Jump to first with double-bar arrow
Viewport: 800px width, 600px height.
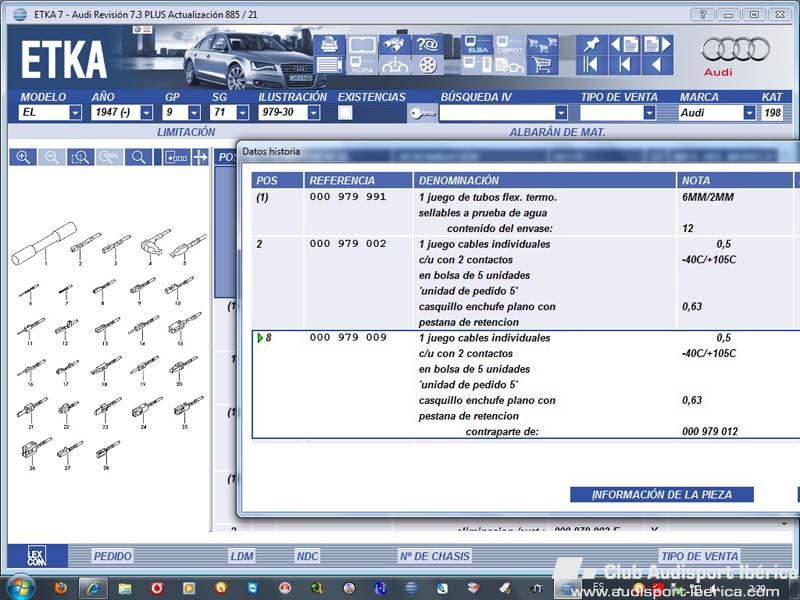point(591,65)
